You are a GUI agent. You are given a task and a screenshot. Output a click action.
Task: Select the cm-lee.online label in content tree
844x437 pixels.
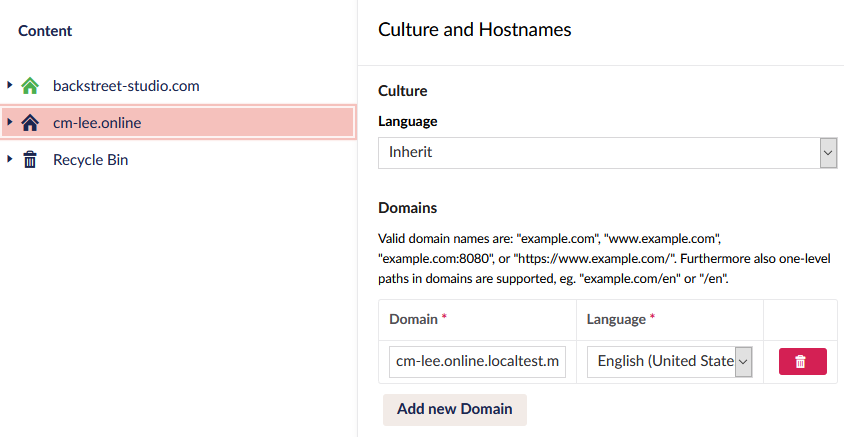click(x=97, y=123)
